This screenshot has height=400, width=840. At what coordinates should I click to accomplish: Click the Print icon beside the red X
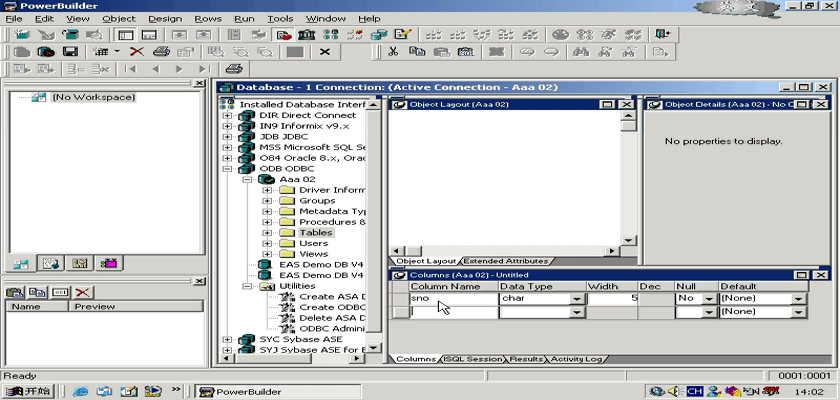161,52
